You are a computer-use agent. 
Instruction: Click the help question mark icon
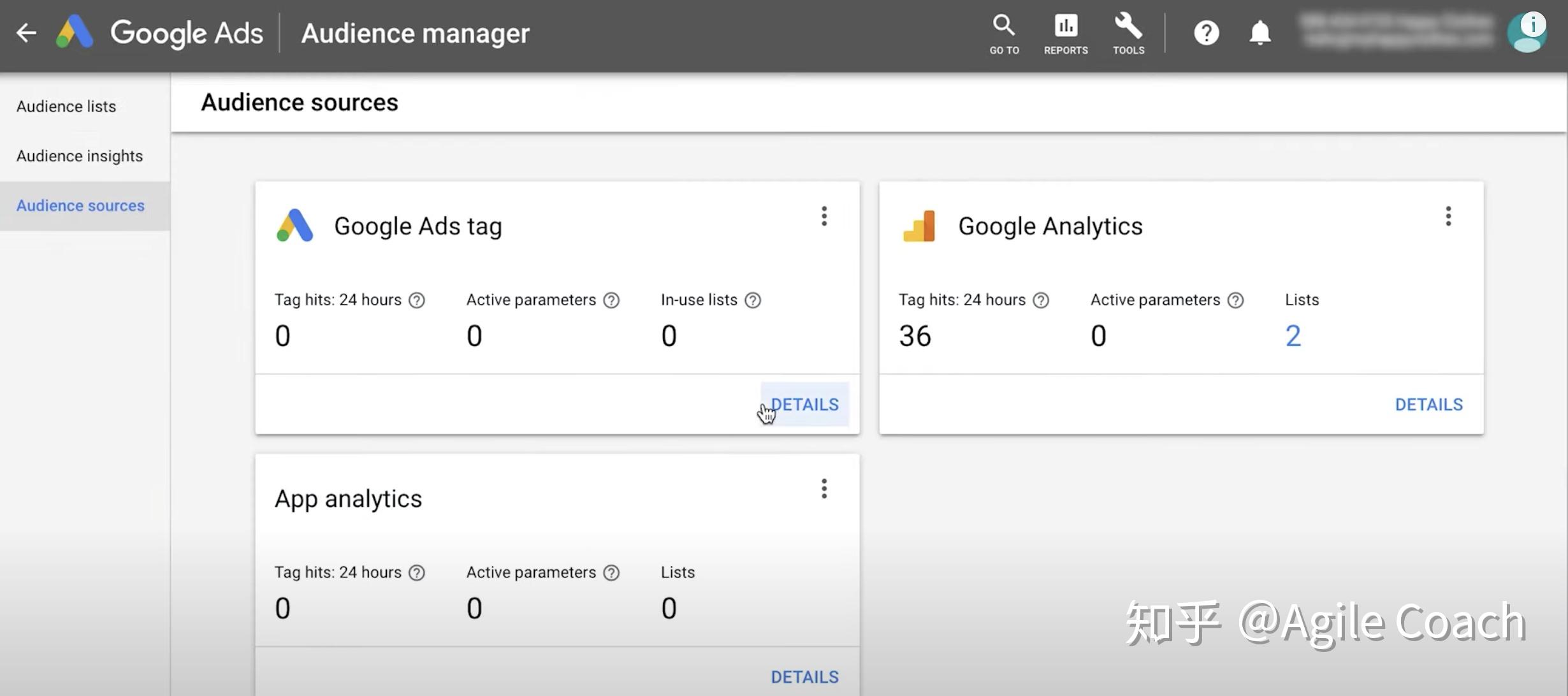pyautogui.click(x=1206, y=33)
